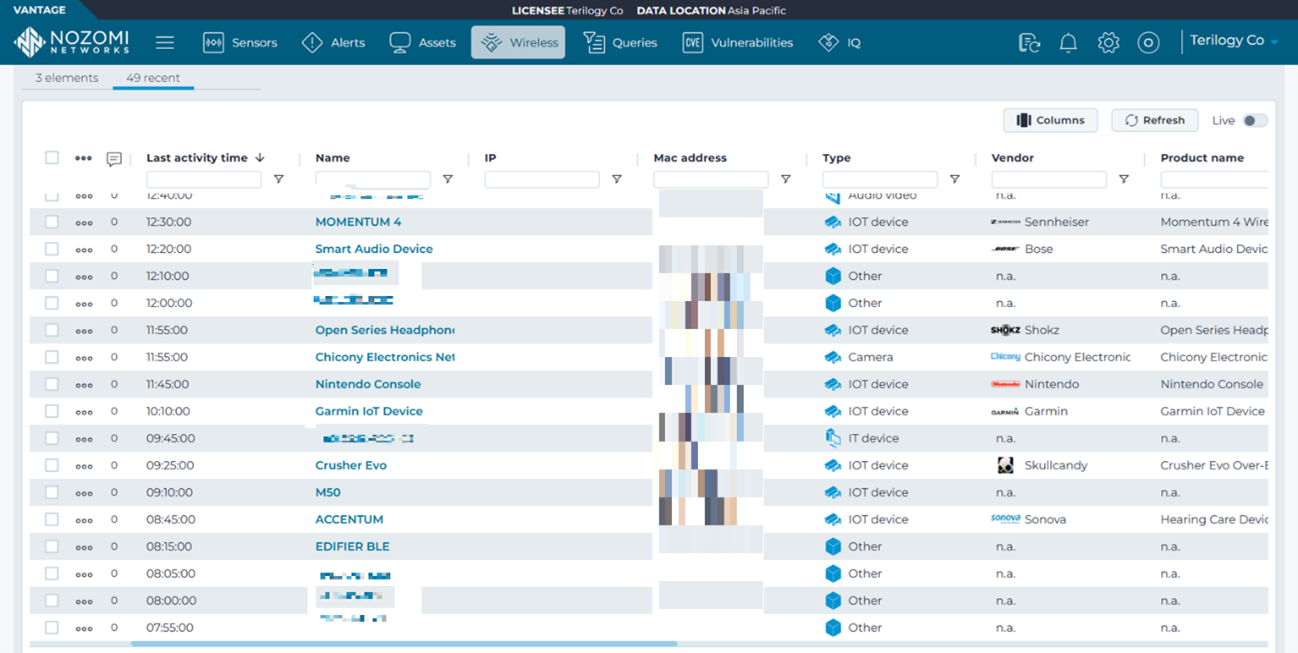This screenshot has width=1298, height=653.
Task: Click the Sonova vendor logo
Action: coord(1005,519)
